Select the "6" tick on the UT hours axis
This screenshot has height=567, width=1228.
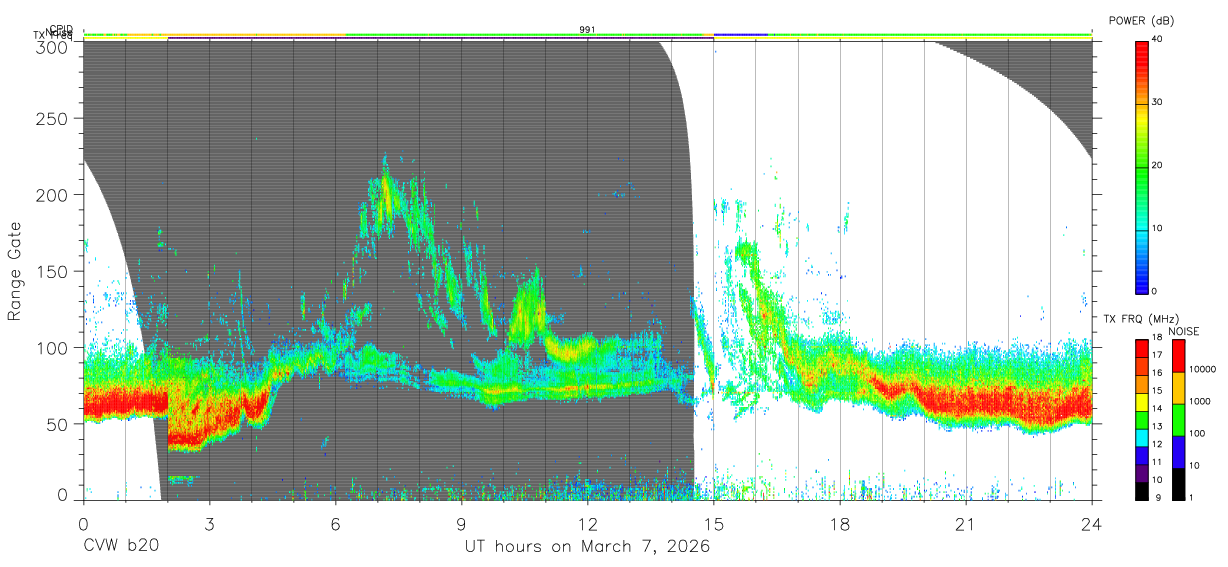[x=335, y=524]
